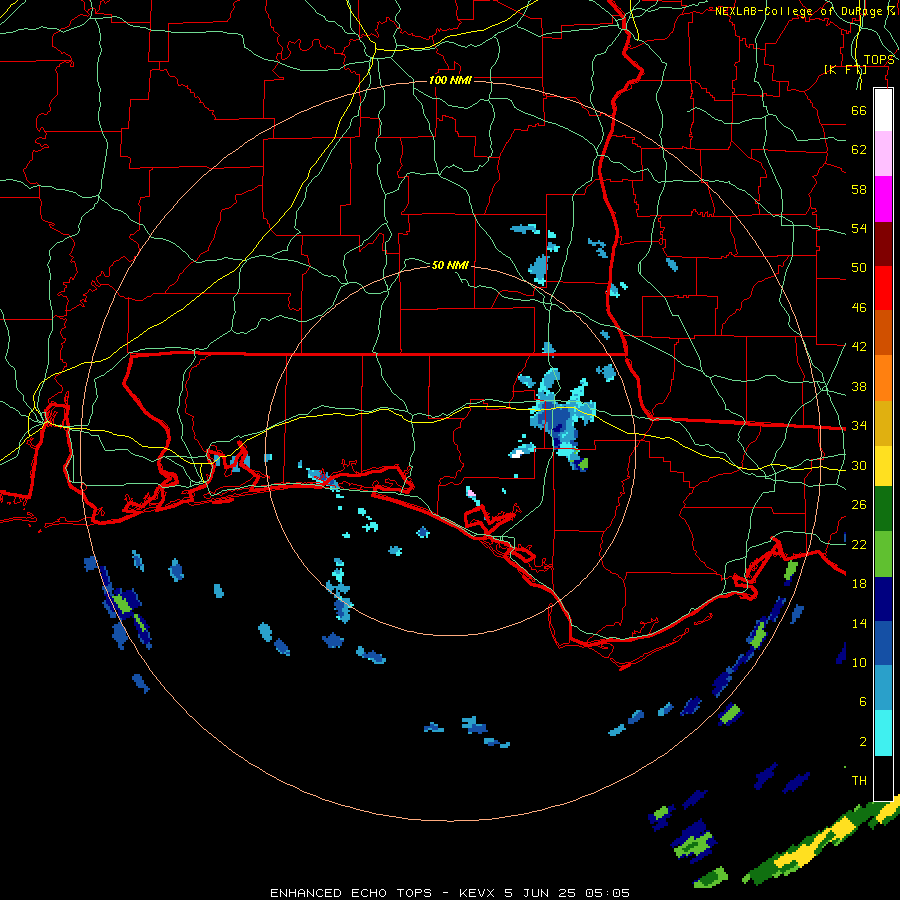Click the 30 legend value
This screenshot has height=900, width=900.
pos(859,465)
